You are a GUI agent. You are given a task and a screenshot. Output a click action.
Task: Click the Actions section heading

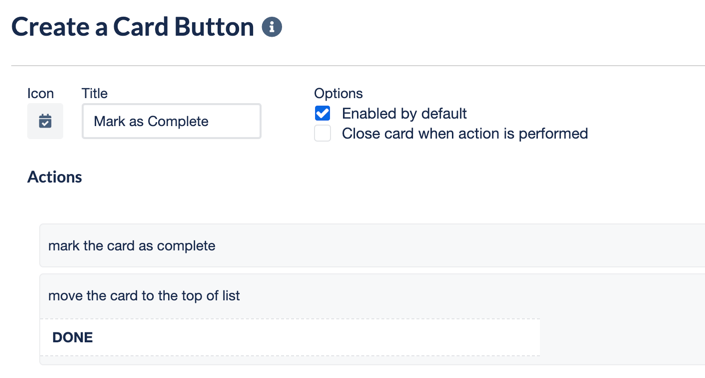[55, 177]
